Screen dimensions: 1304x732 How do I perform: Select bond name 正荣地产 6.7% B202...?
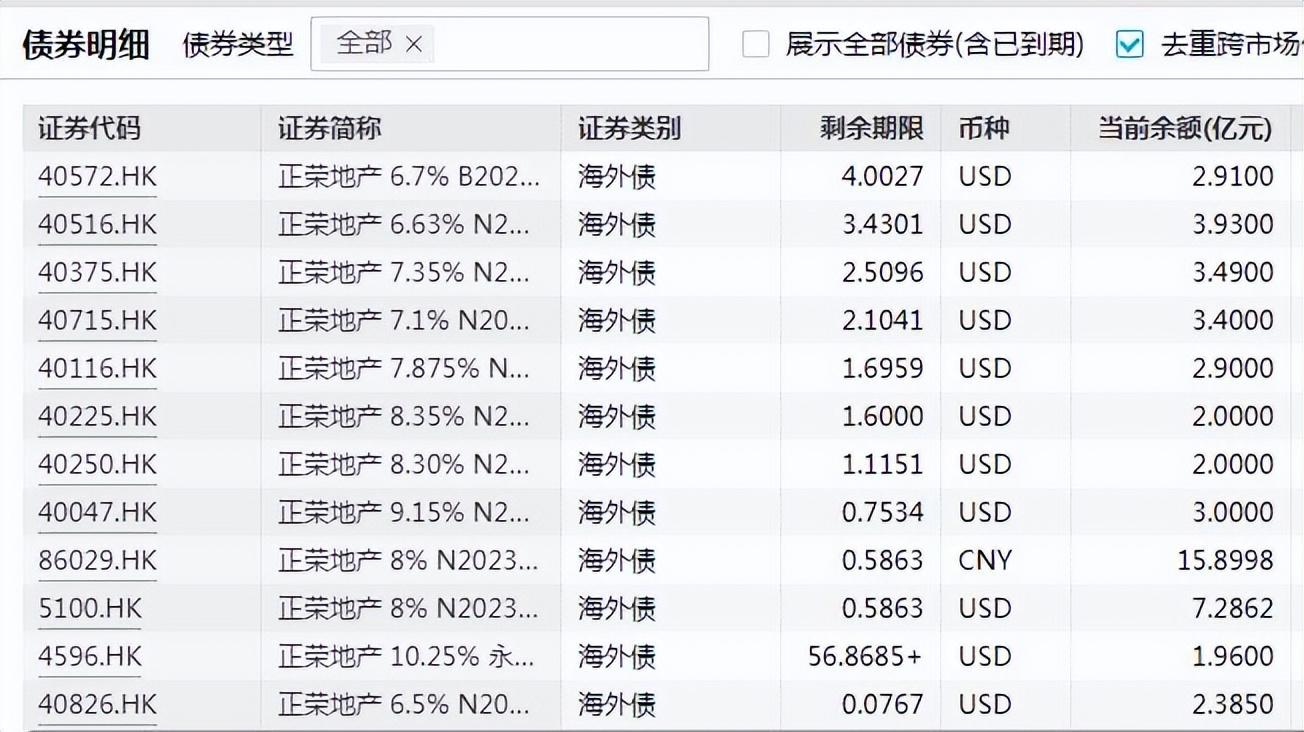[409, 177]
